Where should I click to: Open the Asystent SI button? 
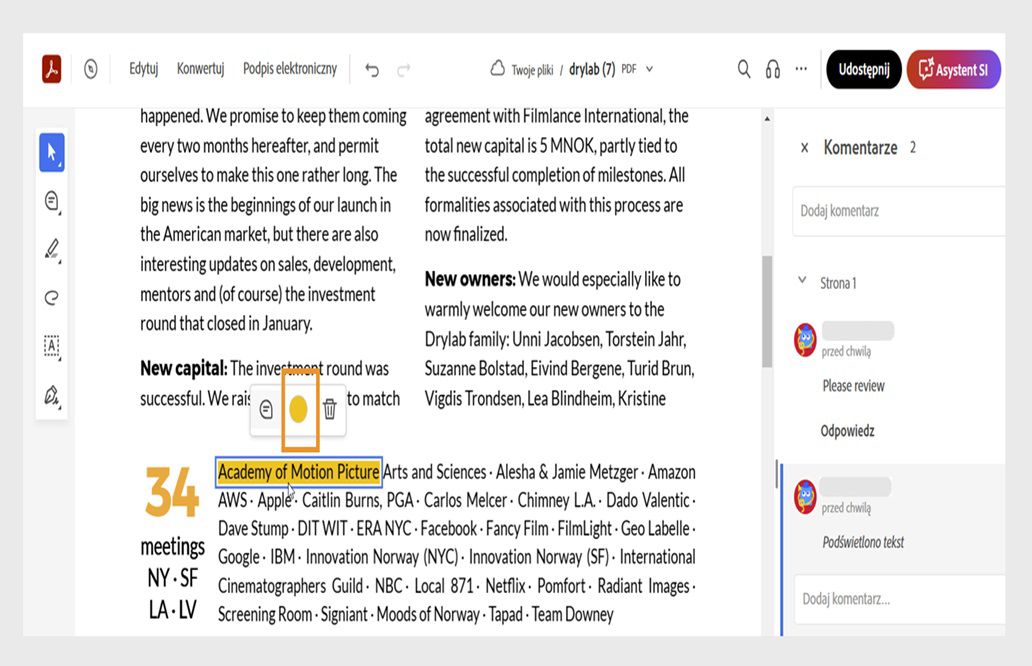point(953,69)
